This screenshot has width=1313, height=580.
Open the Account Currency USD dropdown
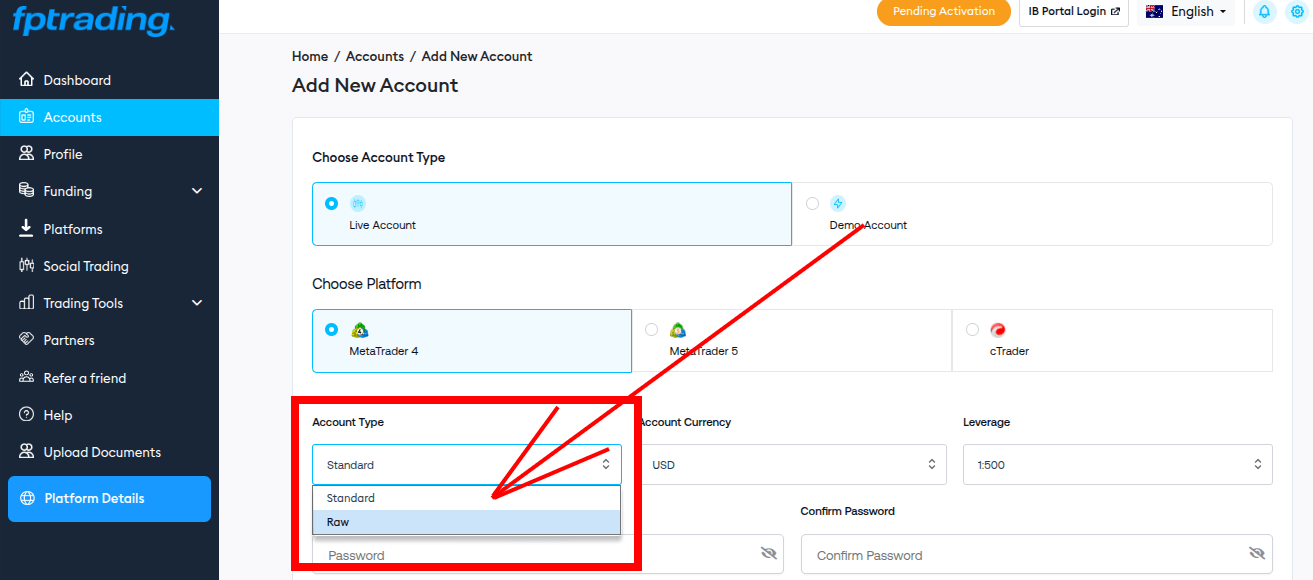click(792, 465)
